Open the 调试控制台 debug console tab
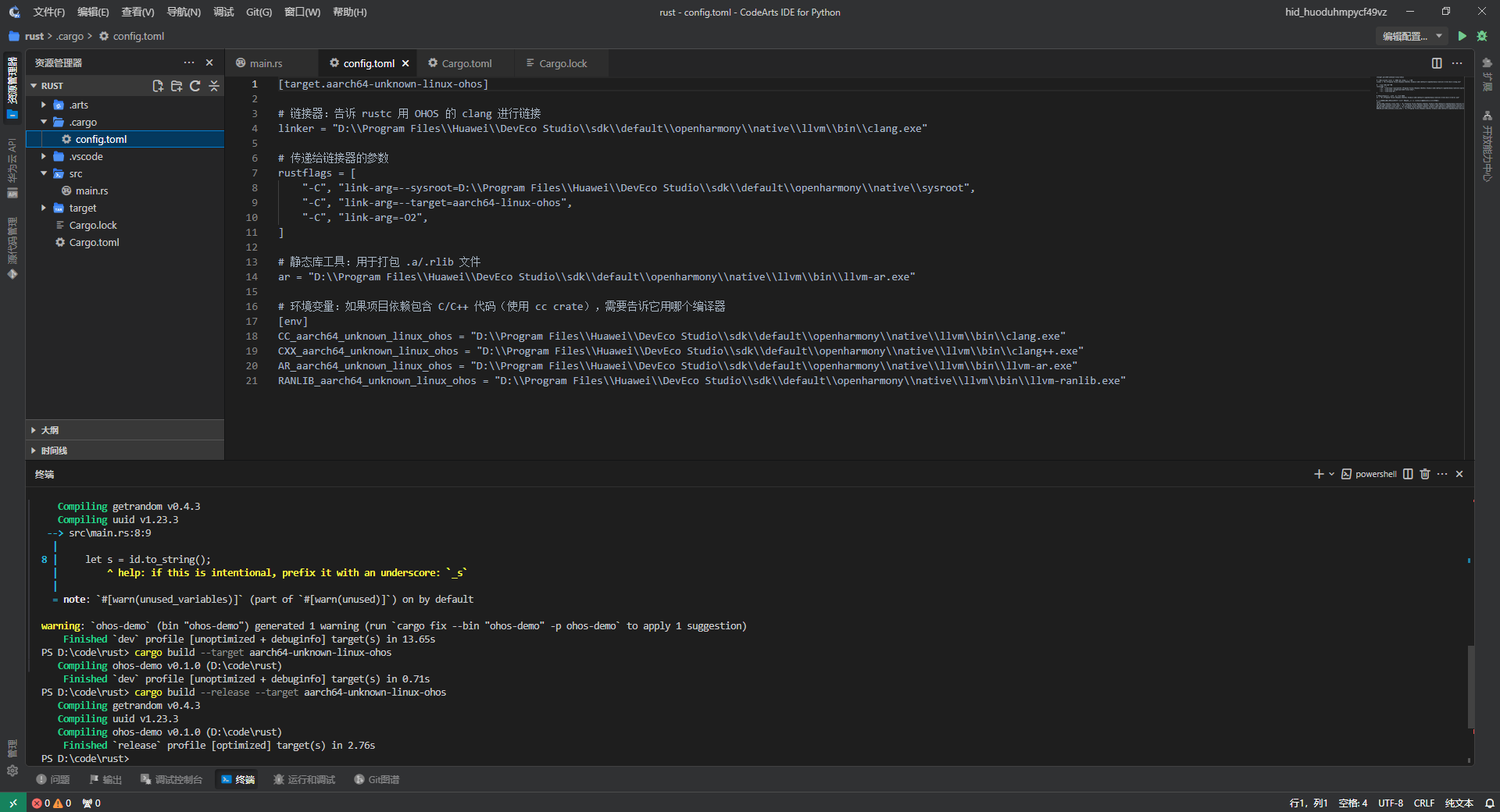This screenshot has width=1500, height=812. click(171, 779)
